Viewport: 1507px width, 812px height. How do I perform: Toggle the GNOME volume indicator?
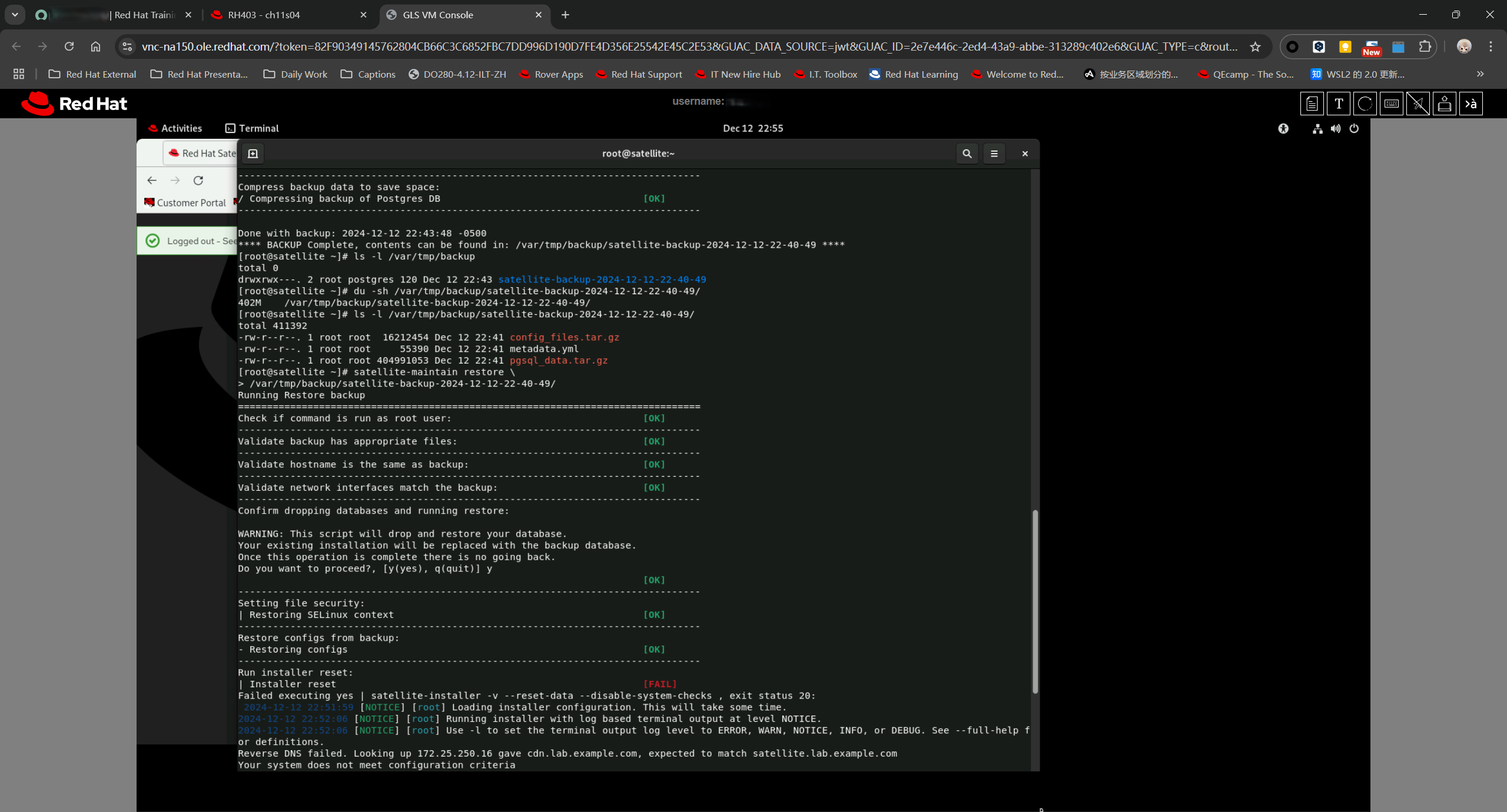click(x=1336, y=128)
